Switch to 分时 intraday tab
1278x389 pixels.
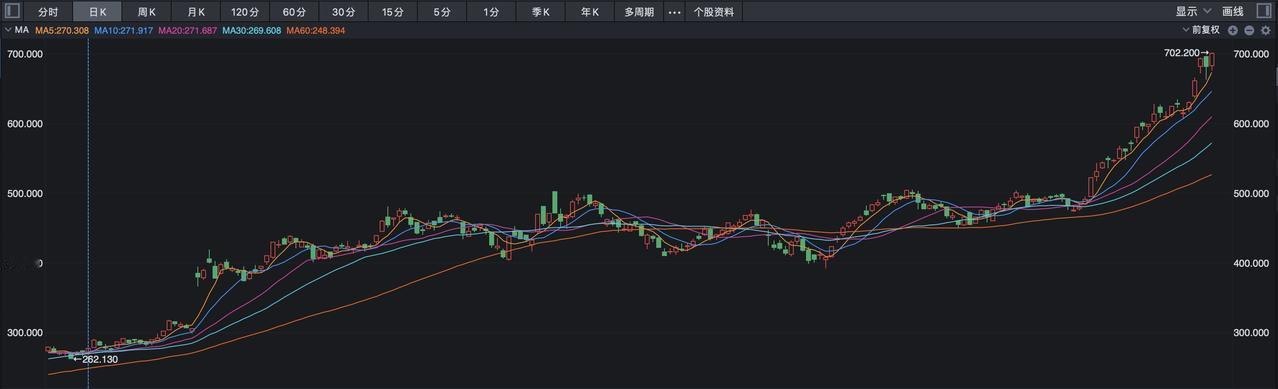coord(48,12)
